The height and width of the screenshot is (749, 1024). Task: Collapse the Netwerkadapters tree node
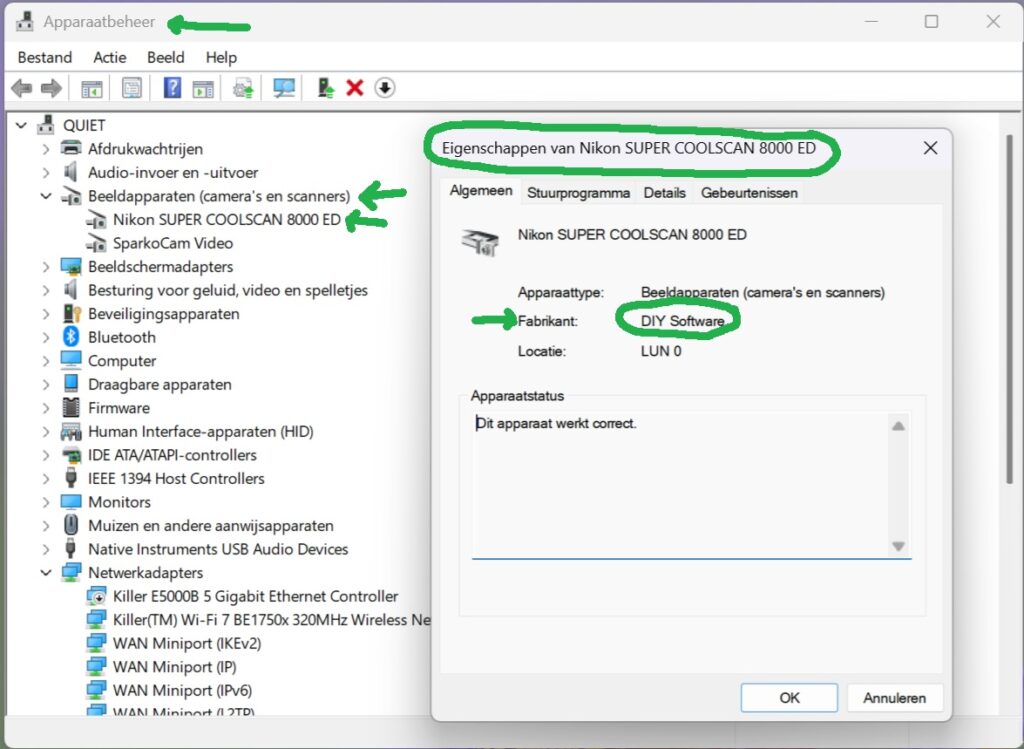[46, 573]
